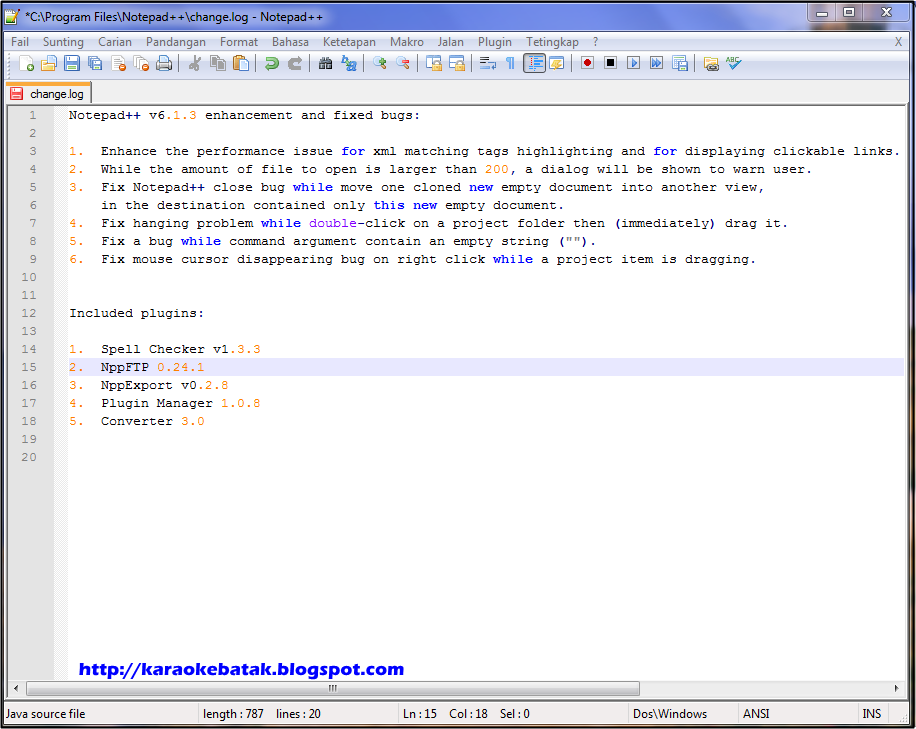Open the Bahasa menu
The width and height of the screenshot is (916, 729).
[290, 42]
